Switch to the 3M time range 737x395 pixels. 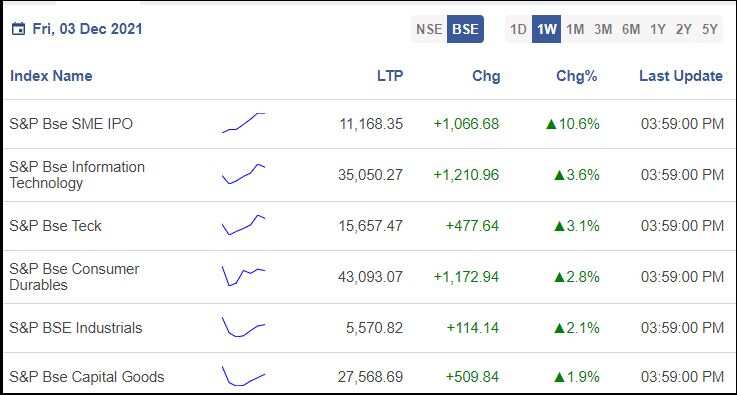603,29
